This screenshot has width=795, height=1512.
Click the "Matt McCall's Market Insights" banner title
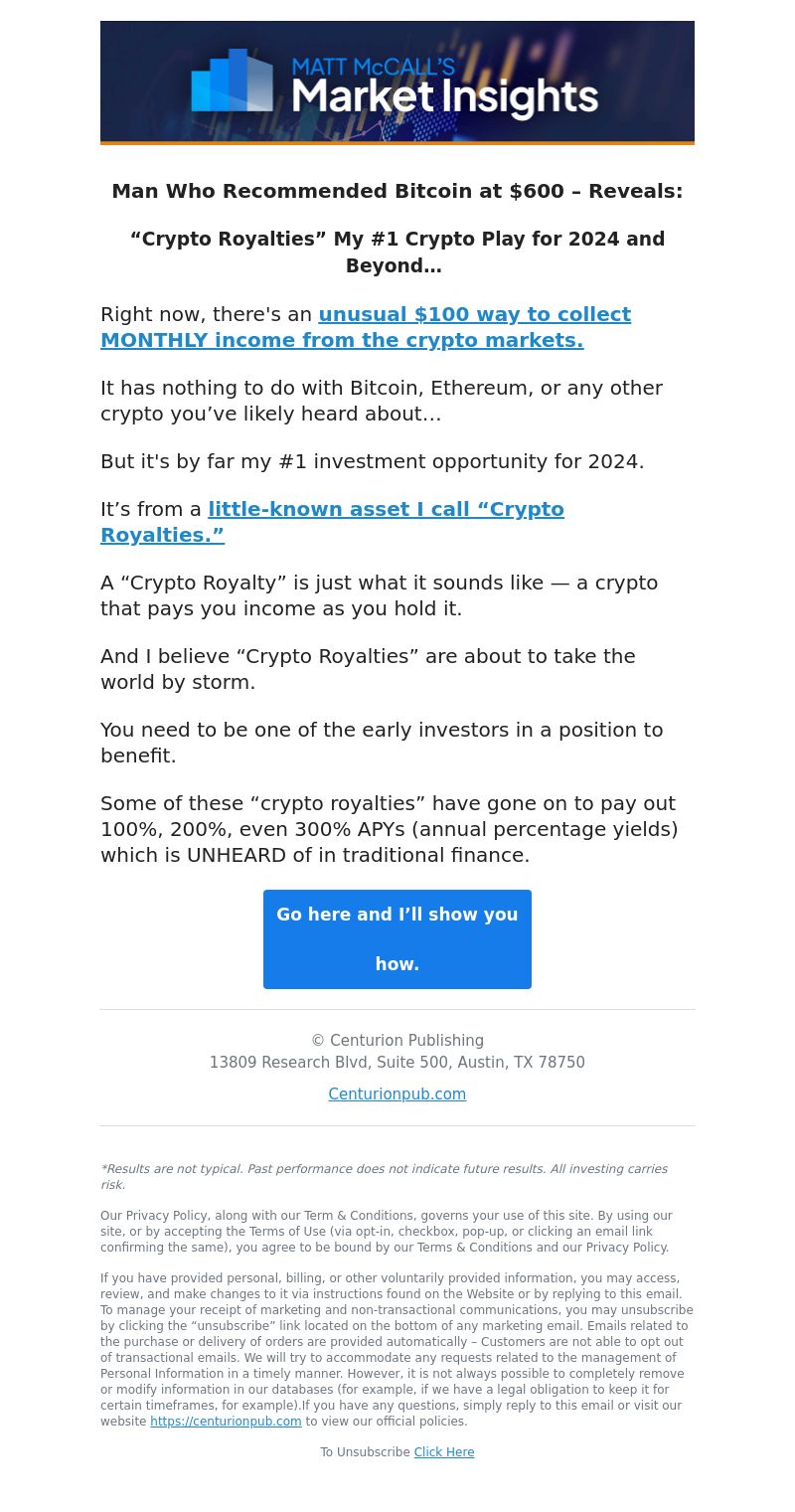tap(444, 87)
